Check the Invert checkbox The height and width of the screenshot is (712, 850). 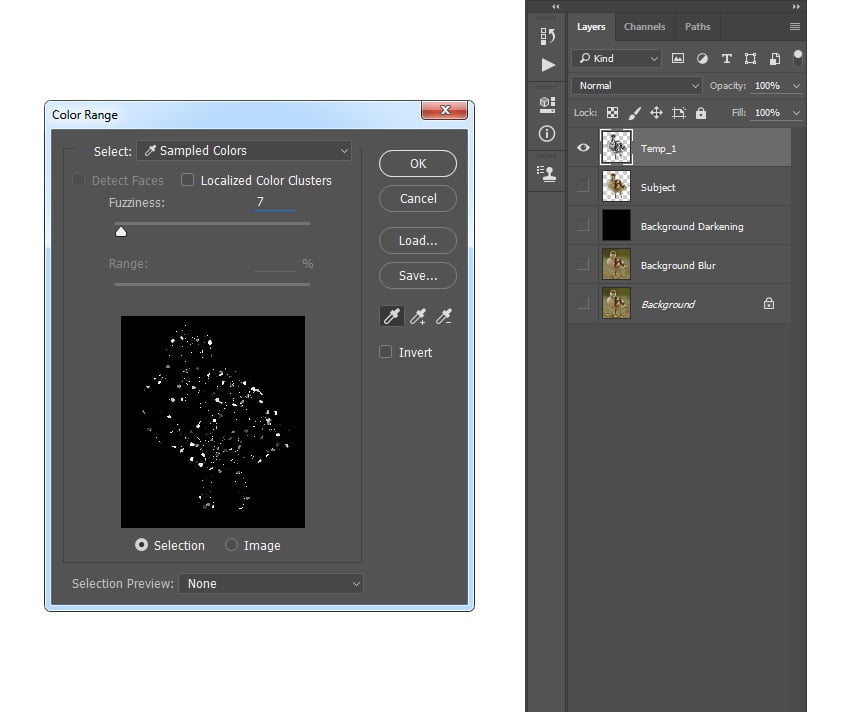(x=386, y=352)
